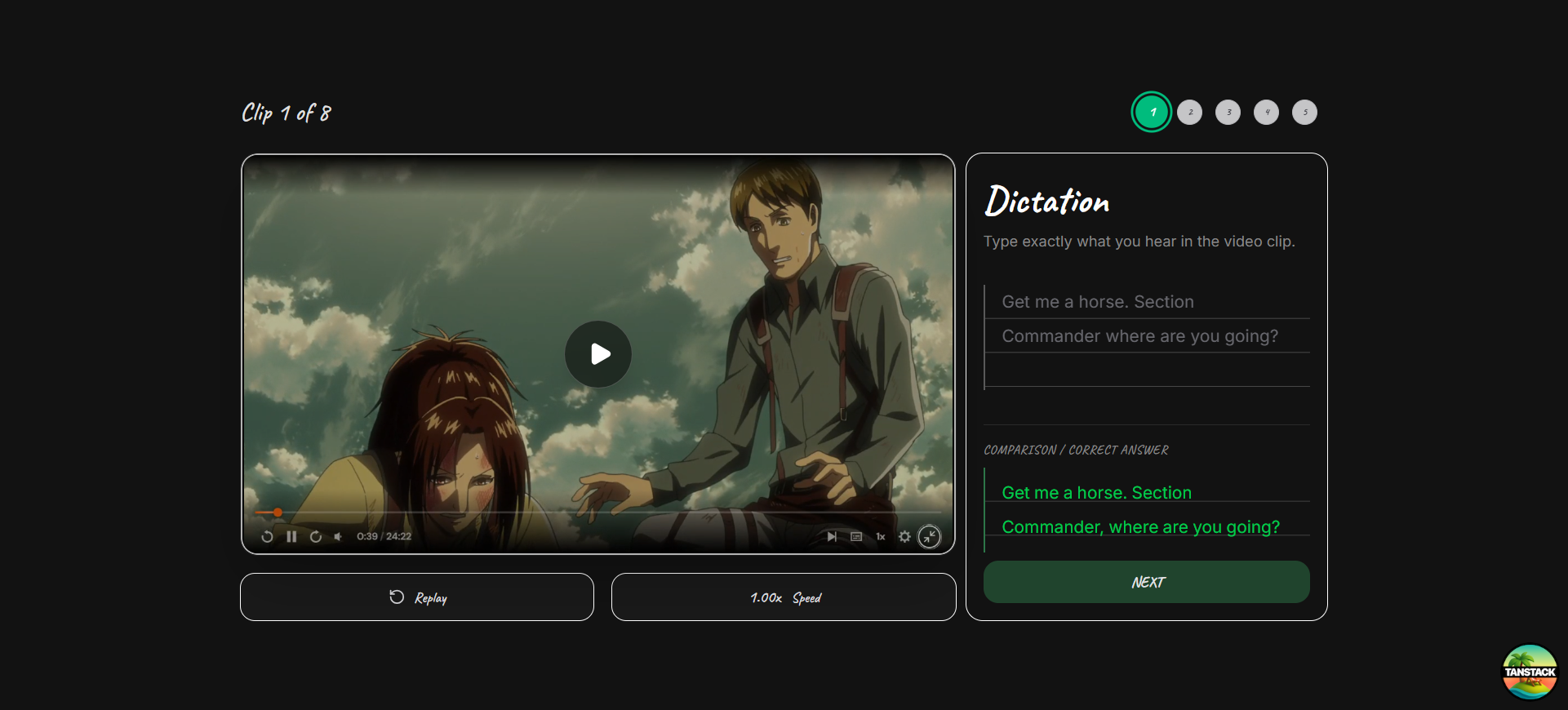The height and width of the screenshot is (710, 1568).
Task: Jump to step 5 circle
Action: [x=1305, y=113]
